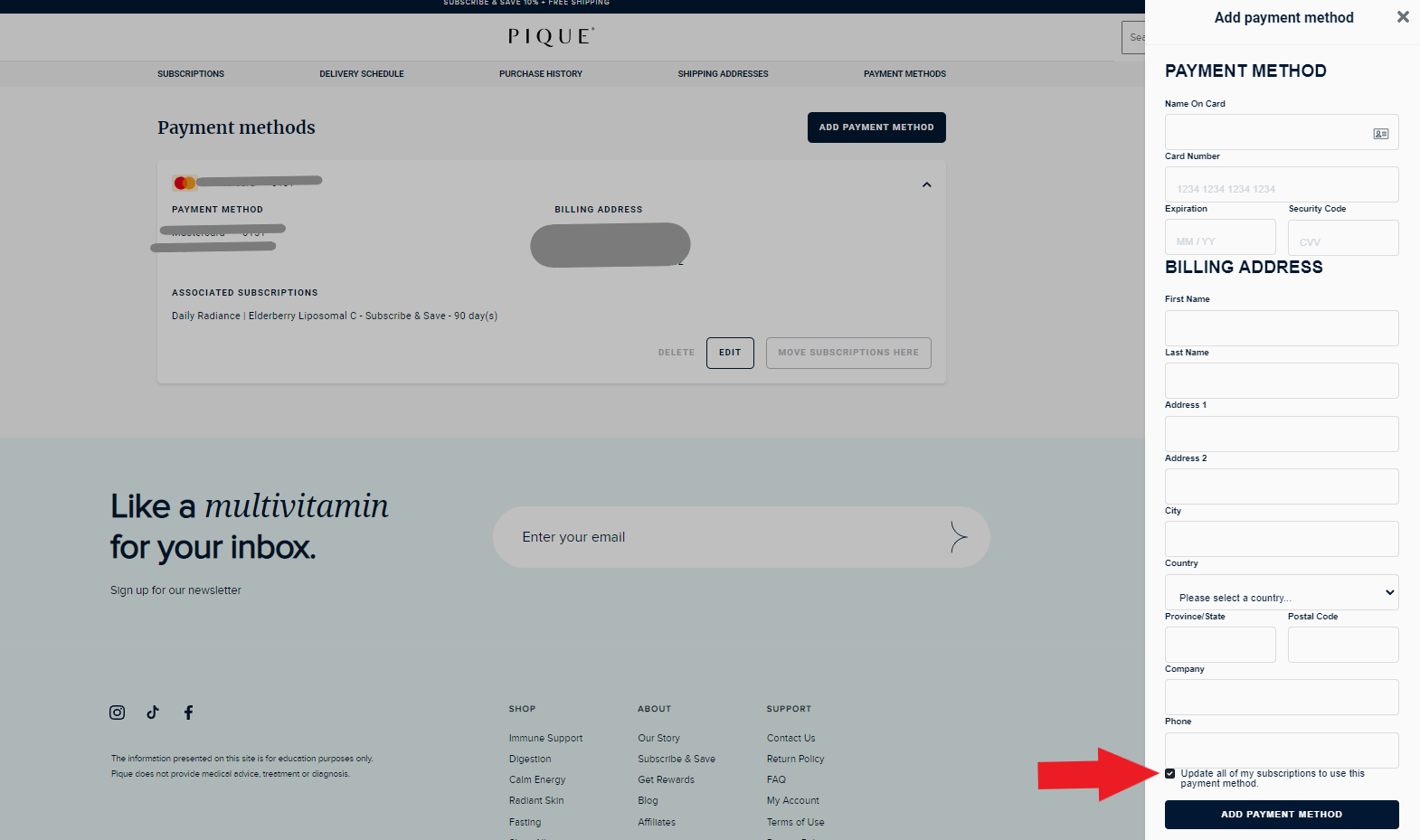Open Digestion footer link

click(x=530, y=760)
